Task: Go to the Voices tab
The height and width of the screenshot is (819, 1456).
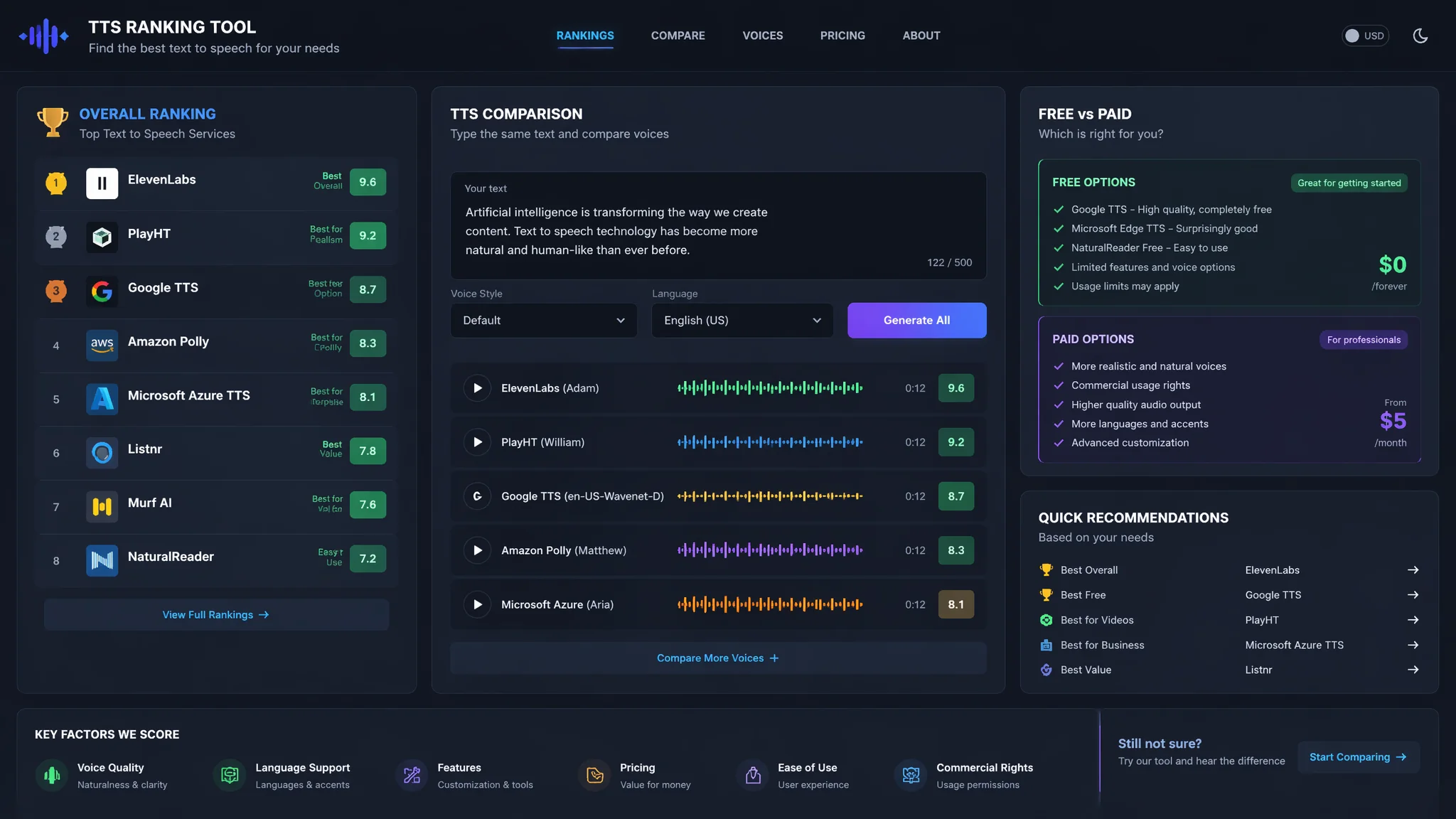Action: point(763,36)
